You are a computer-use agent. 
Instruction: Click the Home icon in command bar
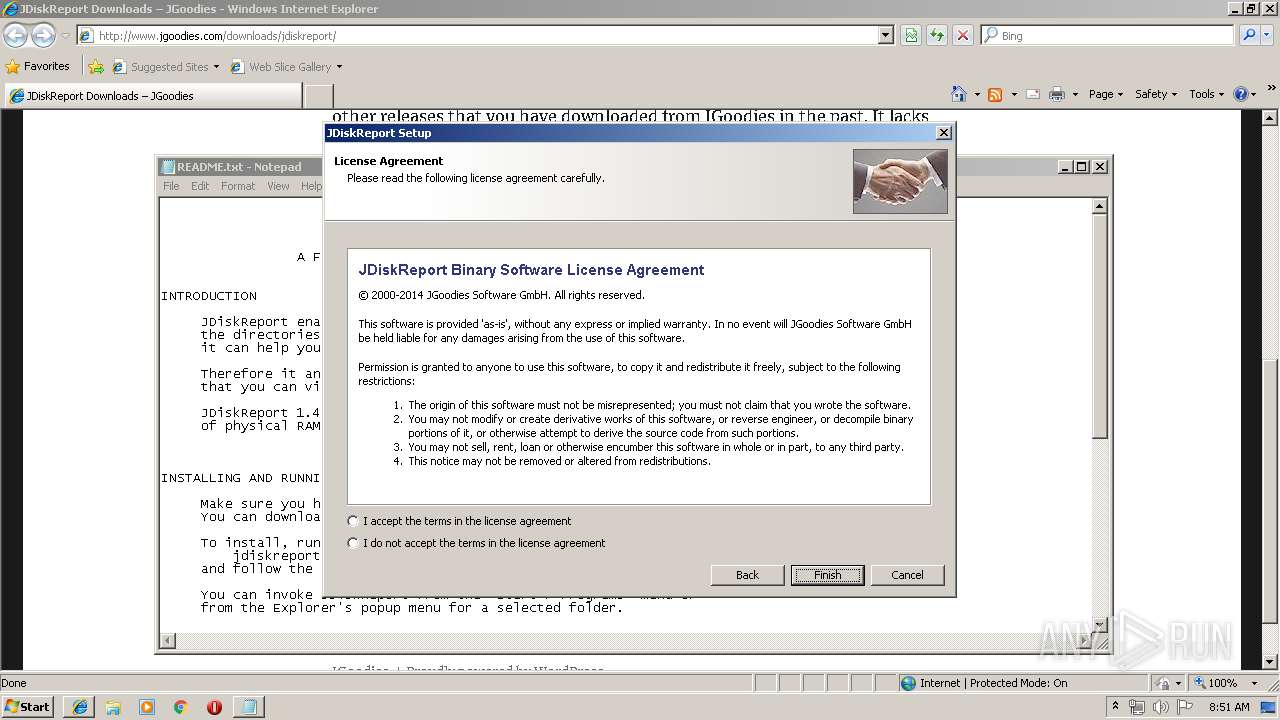(x=959, y=94)
